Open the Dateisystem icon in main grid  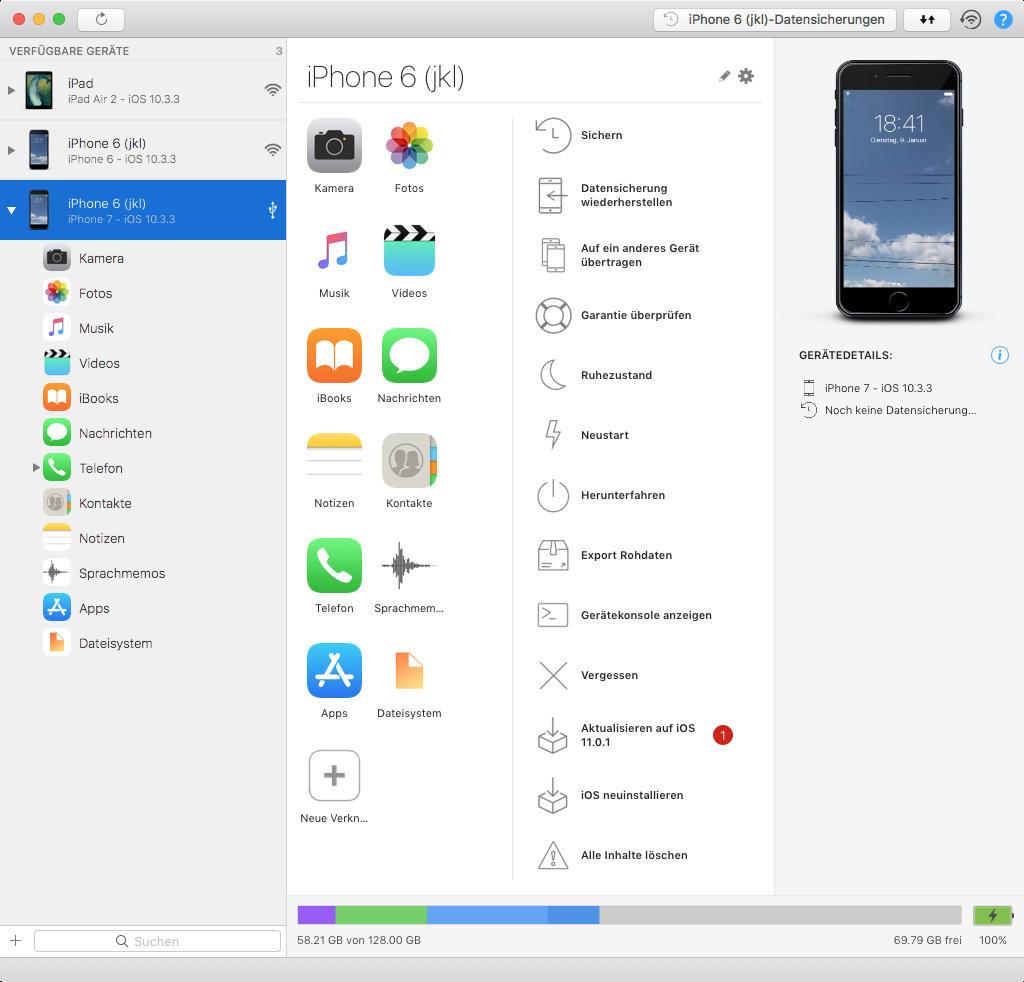point(409,671)
